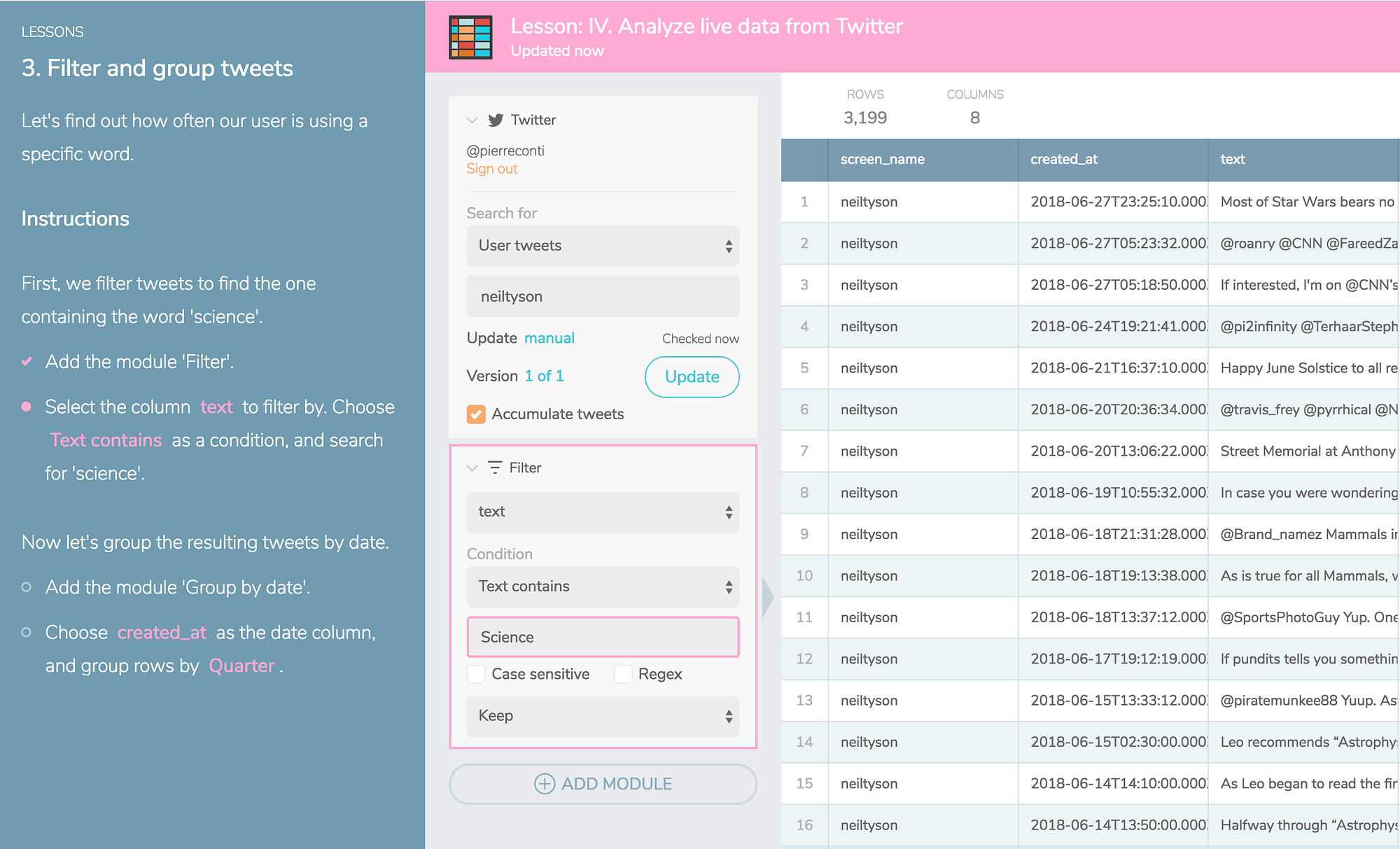Click the workflow logo icon in header
This screenshot has width=1400, height=849.
(x=470, y=37)
